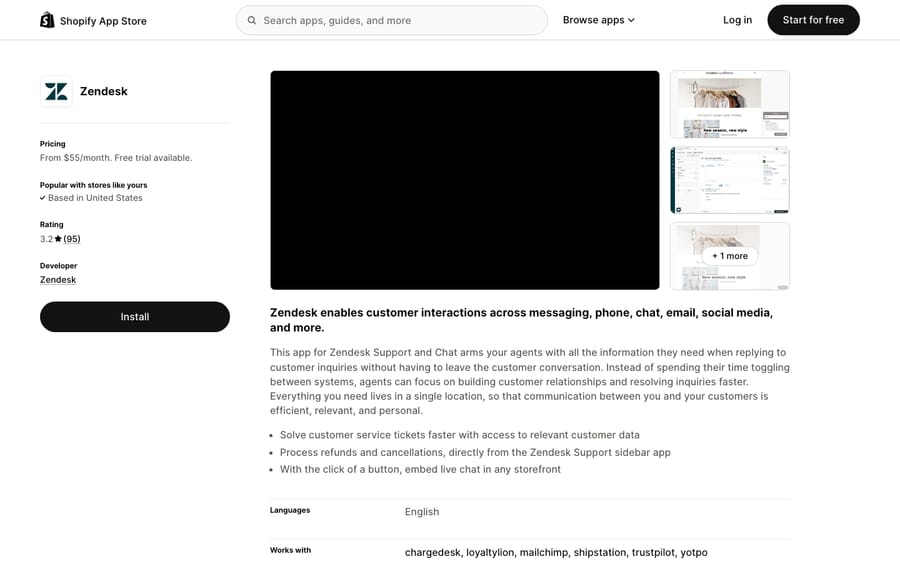Viewport: 900px width, 563px height.
Task: Click the Start for free button
Action: (x=813, y=20)
